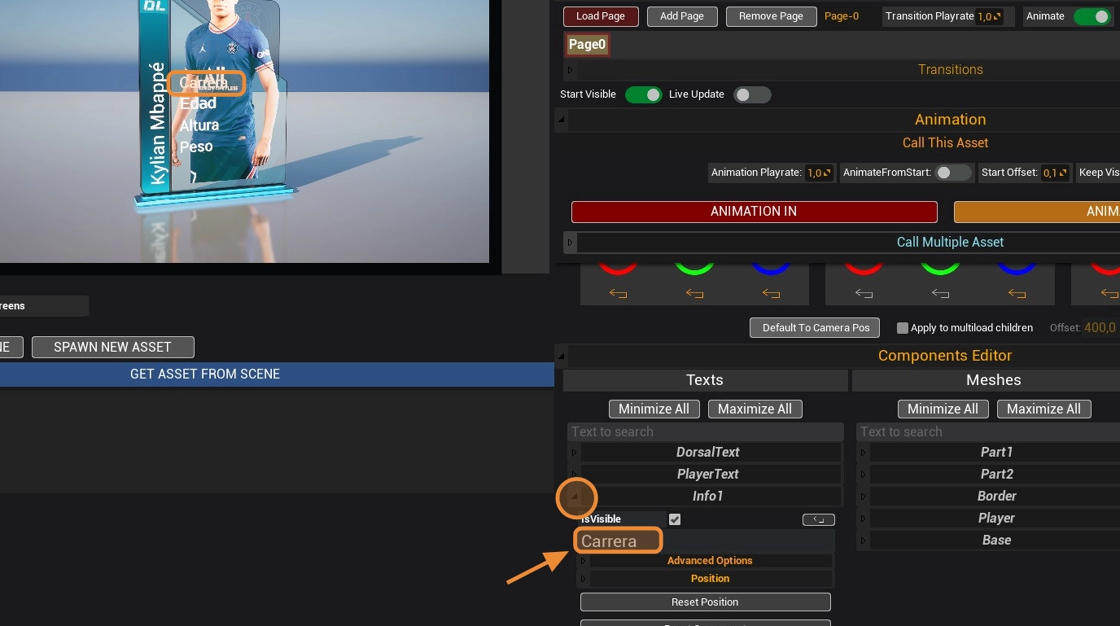The height and width of the screenshot is (626, 1120).
Task: Reset the blue dial in leftmost group
Action: (771, 294)
